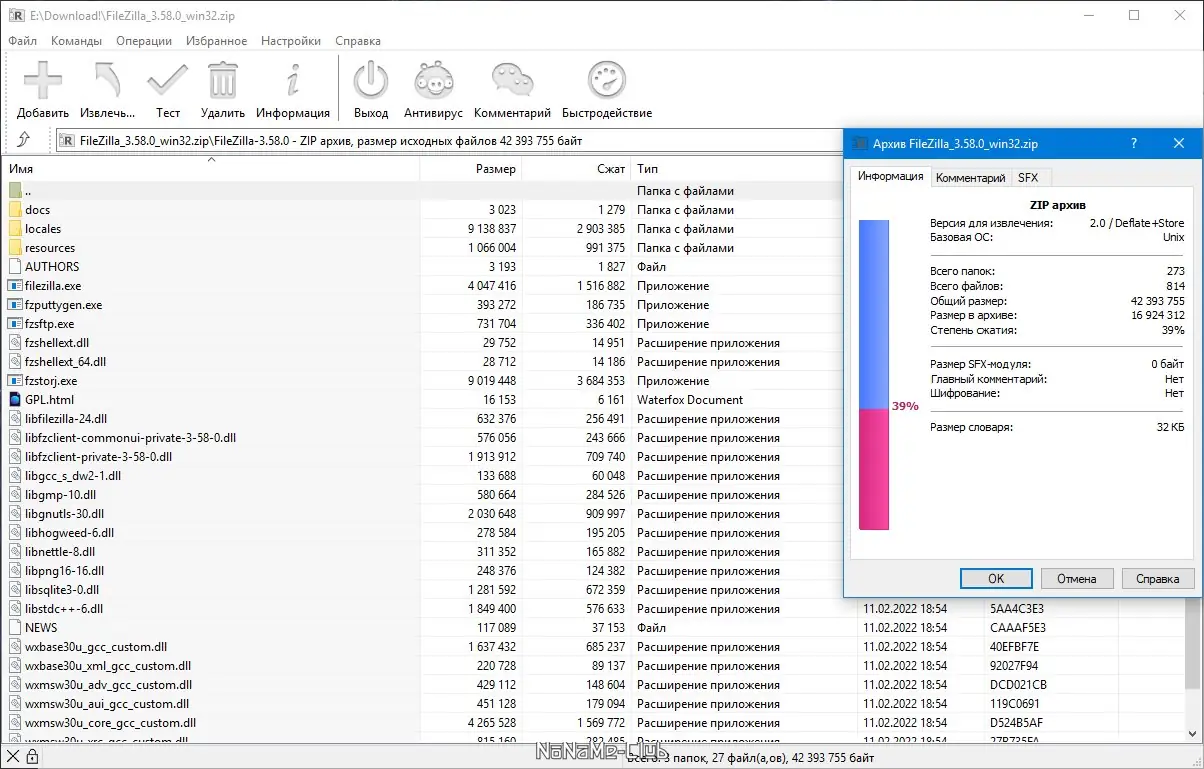Select the filezilla.exe file row
This screenshot has height=769, width=1204.
pos(53,286)
